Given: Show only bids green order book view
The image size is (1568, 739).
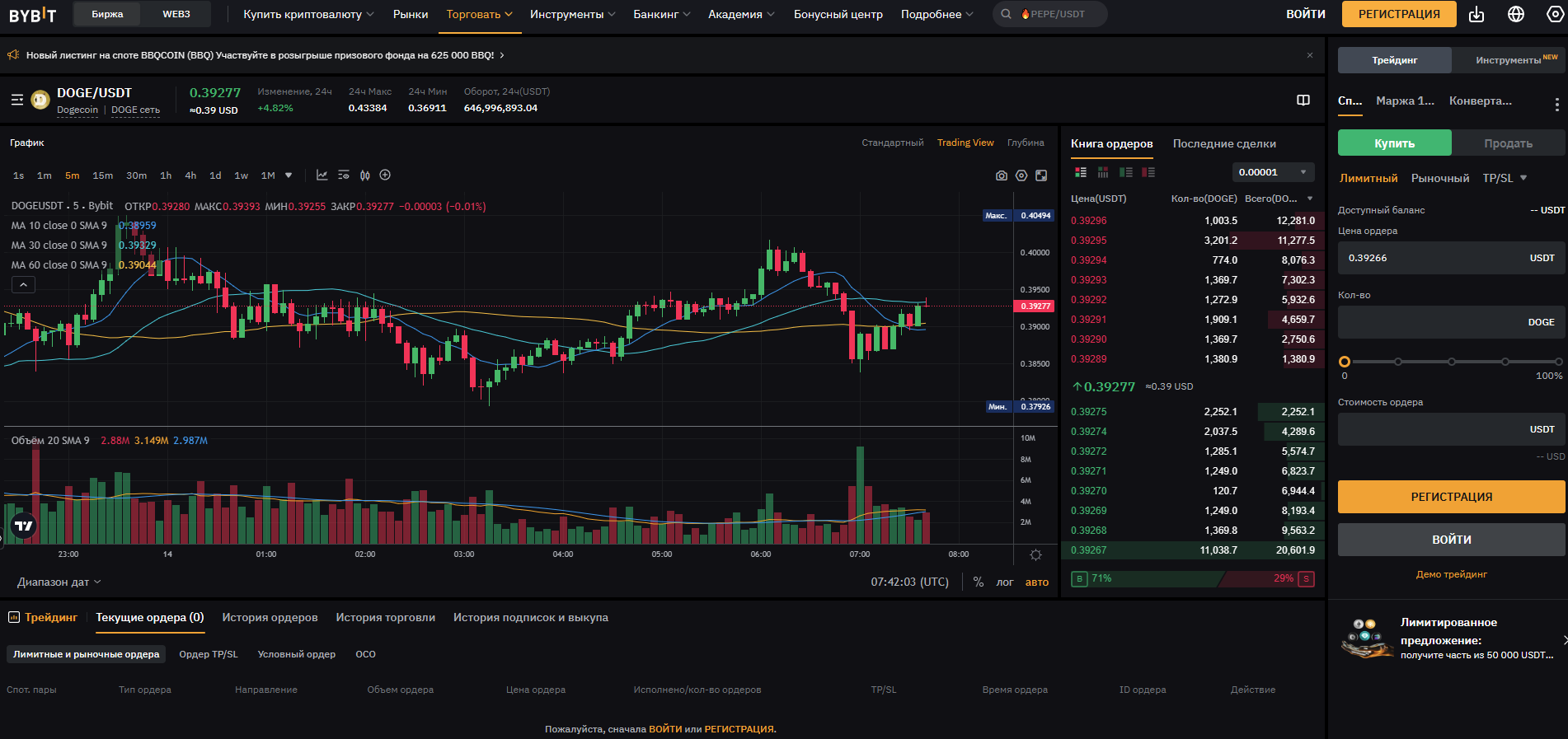Looking at the screenshot, I should click(x=1126, y=172).
